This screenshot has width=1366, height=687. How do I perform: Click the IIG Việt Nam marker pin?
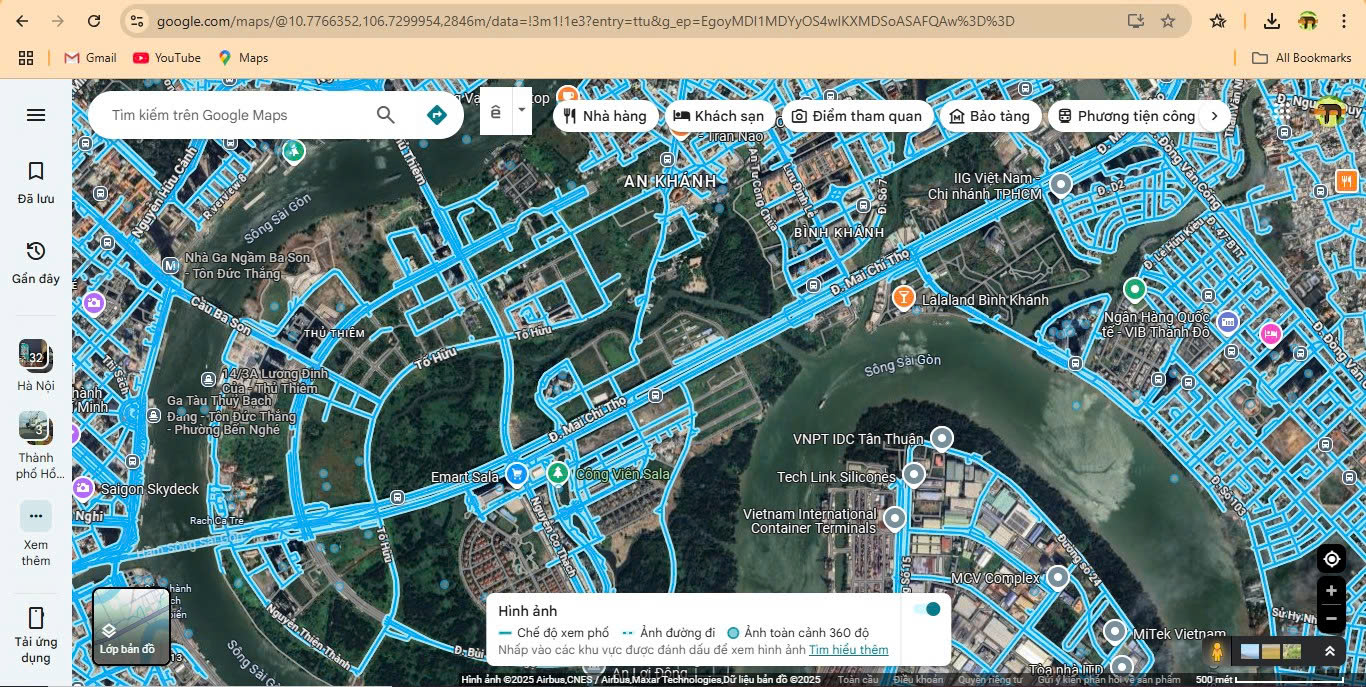(x=1061, y=184)
